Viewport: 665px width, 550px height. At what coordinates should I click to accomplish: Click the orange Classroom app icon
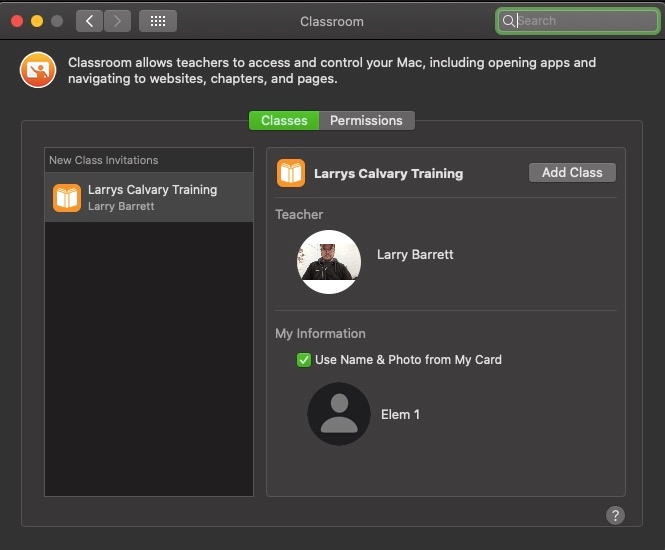(x=38, y=70)
